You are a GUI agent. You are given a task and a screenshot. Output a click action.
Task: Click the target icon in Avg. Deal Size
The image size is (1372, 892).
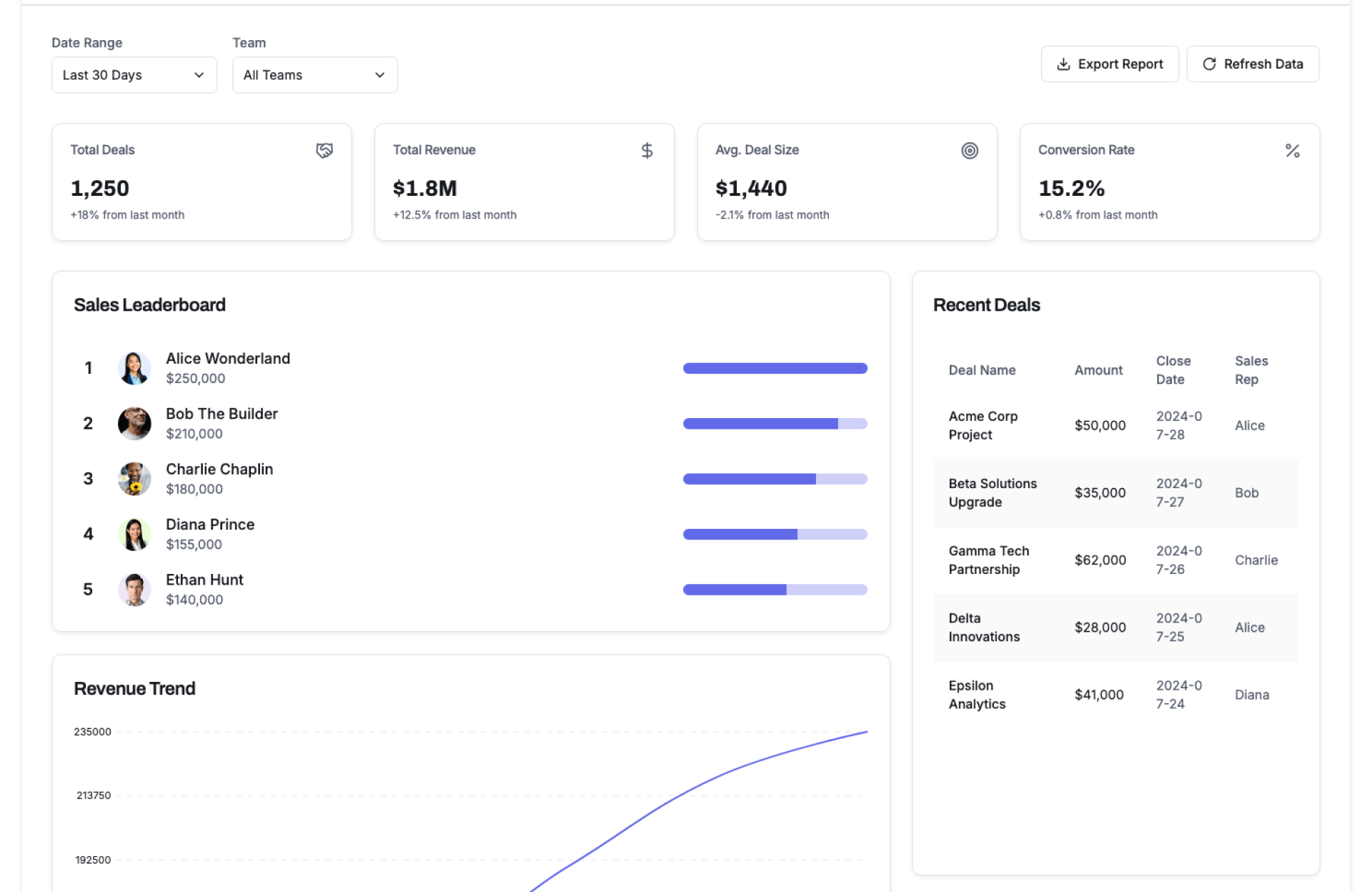coord(969,150)
